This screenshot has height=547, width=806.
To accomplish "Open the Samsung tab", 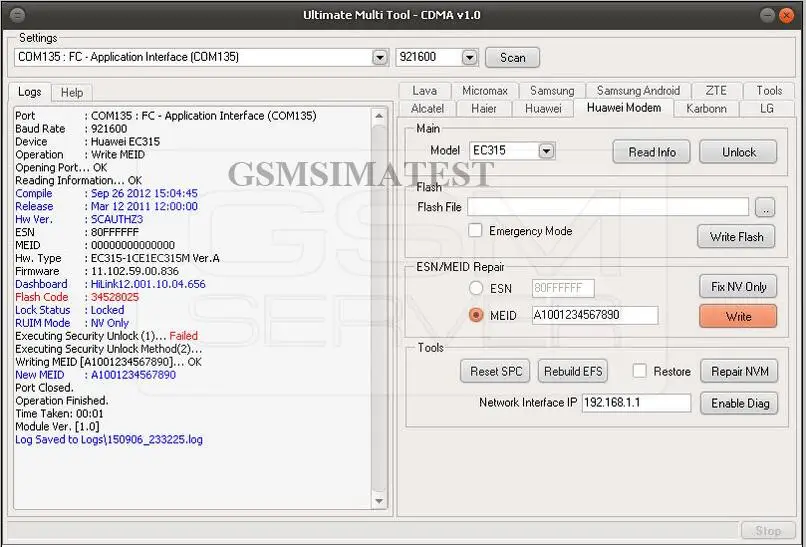I will coord(552,90).
